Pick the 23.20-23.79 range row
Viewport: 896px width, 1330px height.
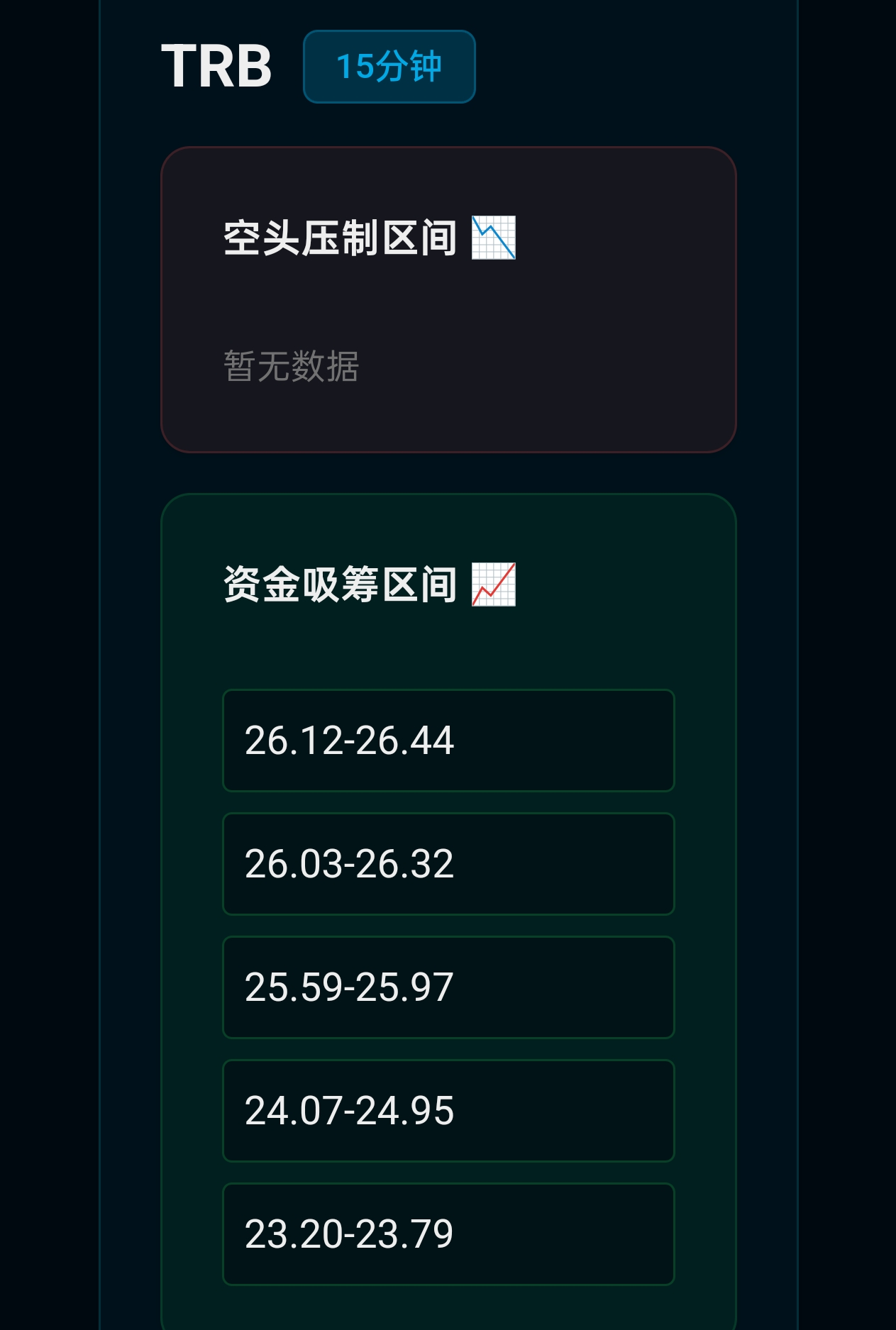448,1234
